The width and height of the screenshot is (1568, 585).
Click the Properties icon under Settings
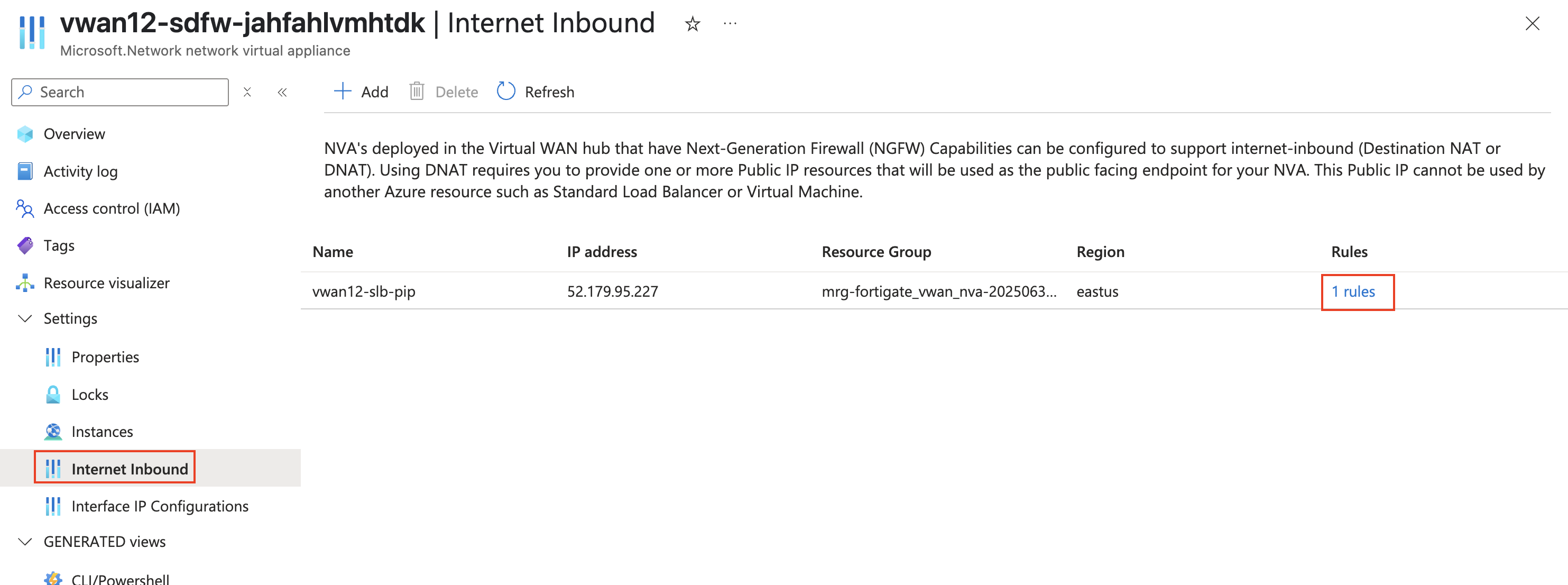(x=53, y=357)
